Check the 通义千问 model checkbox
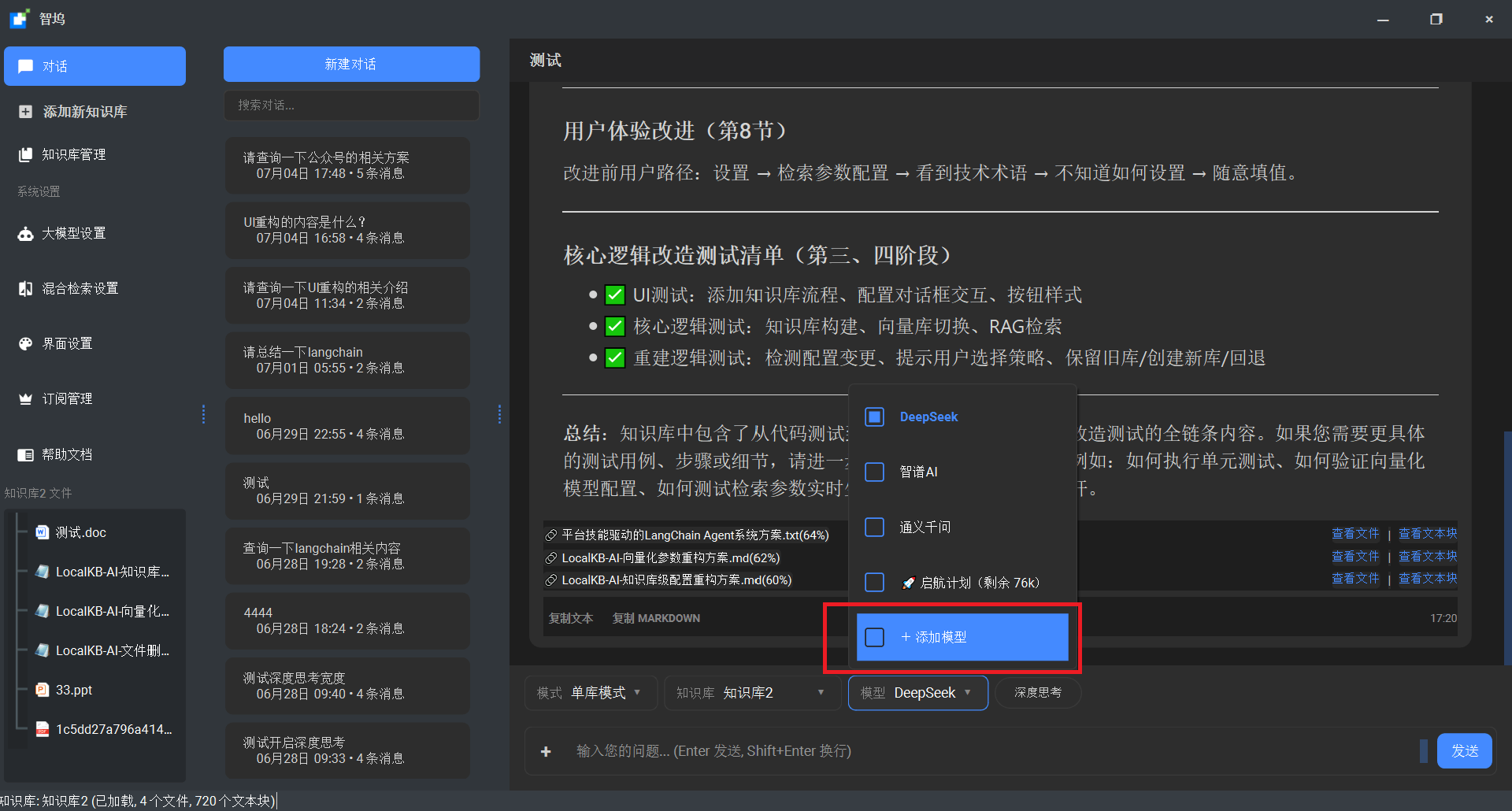Screen dimensions: 1512x811 click(x=875, y=527)
